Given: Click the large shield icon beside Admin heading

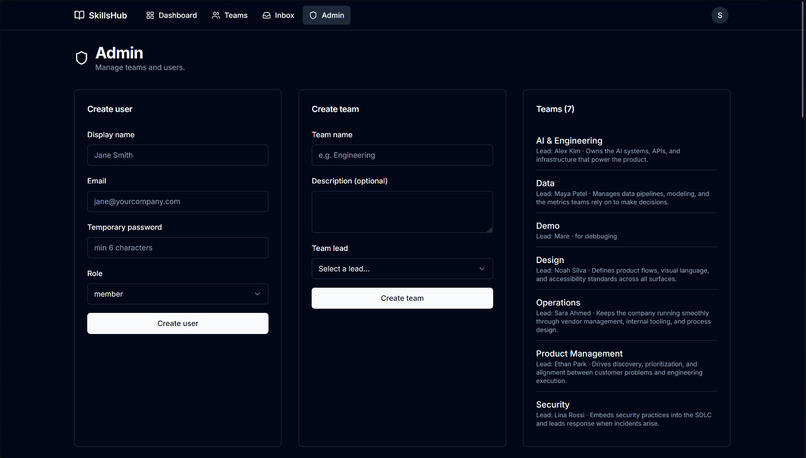Looking at the screenshot, I should (x=81, y=58).
